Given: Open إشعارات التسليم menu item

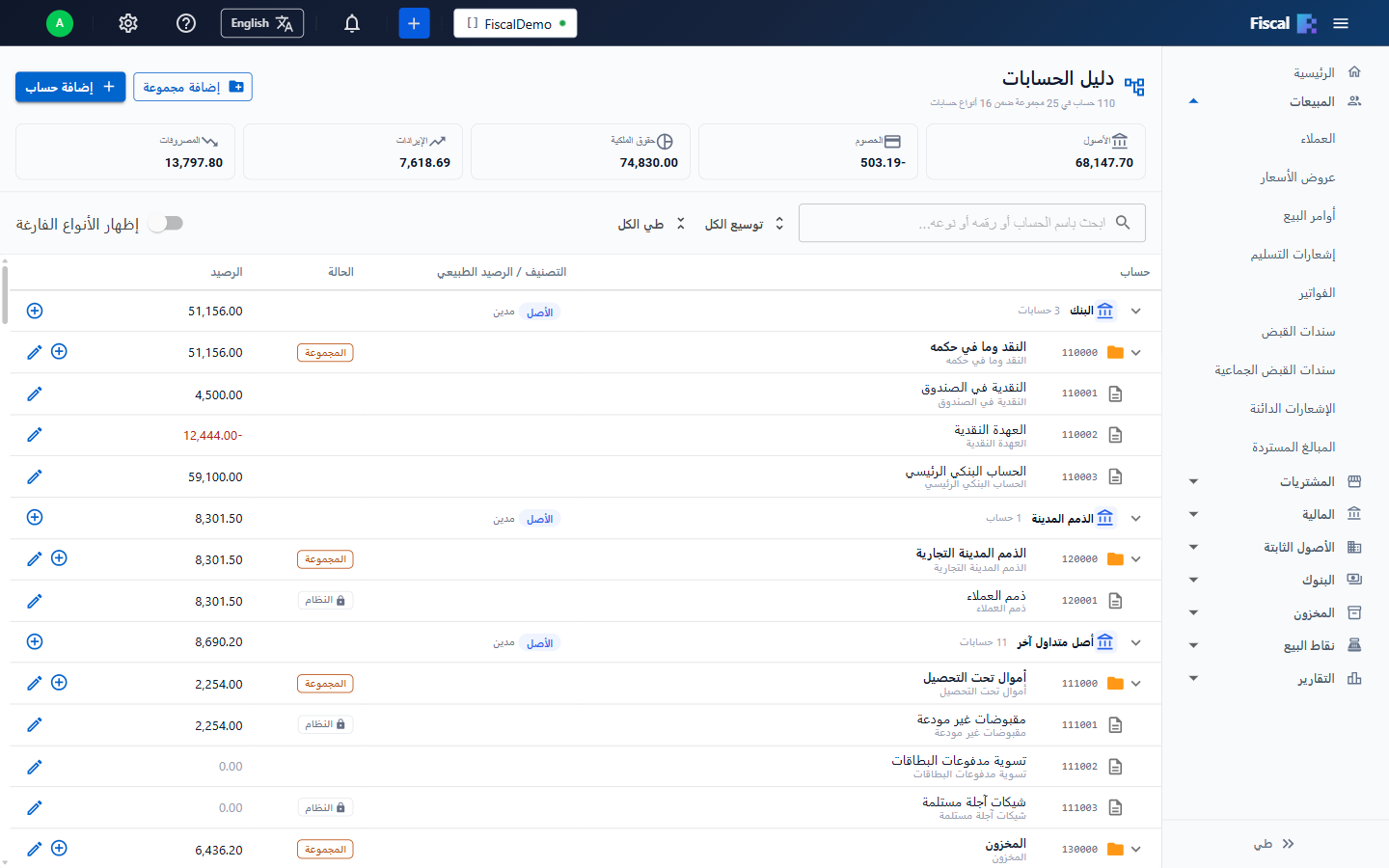Looking at the screenshot, I should tap(1293, 255).
